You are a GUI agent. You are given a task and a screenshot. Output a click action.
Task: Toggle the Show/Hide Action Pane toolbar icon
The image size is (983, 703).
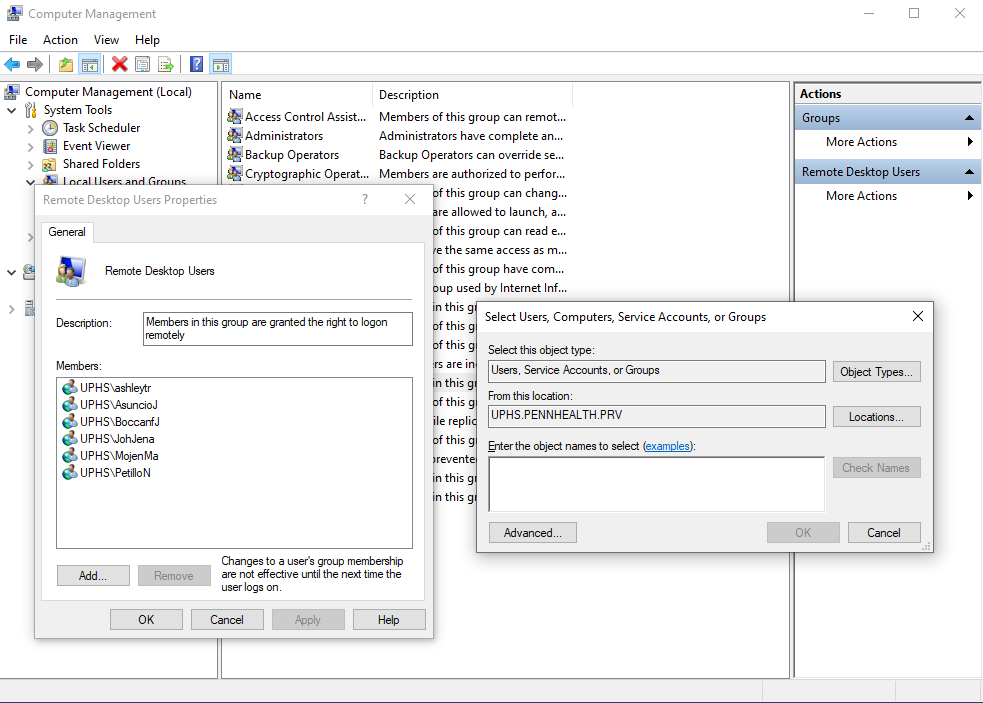point(221,64)
